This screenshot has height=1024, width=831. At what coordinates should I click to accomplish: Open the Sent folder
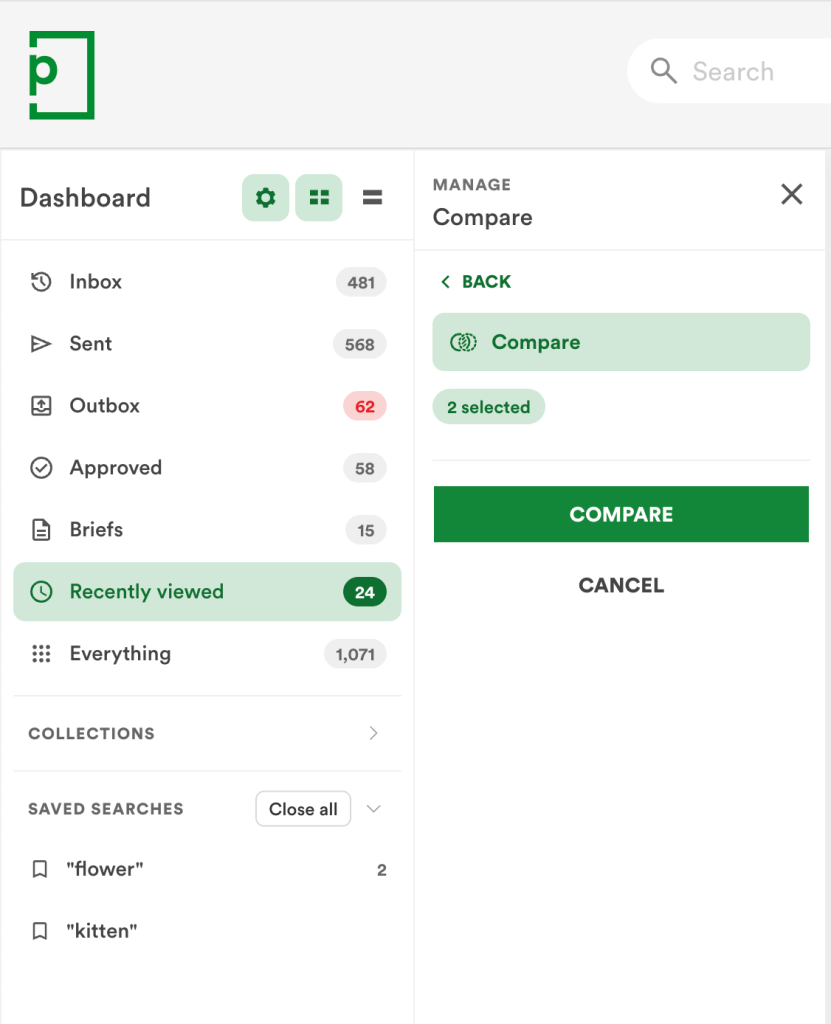pos(207,344)
